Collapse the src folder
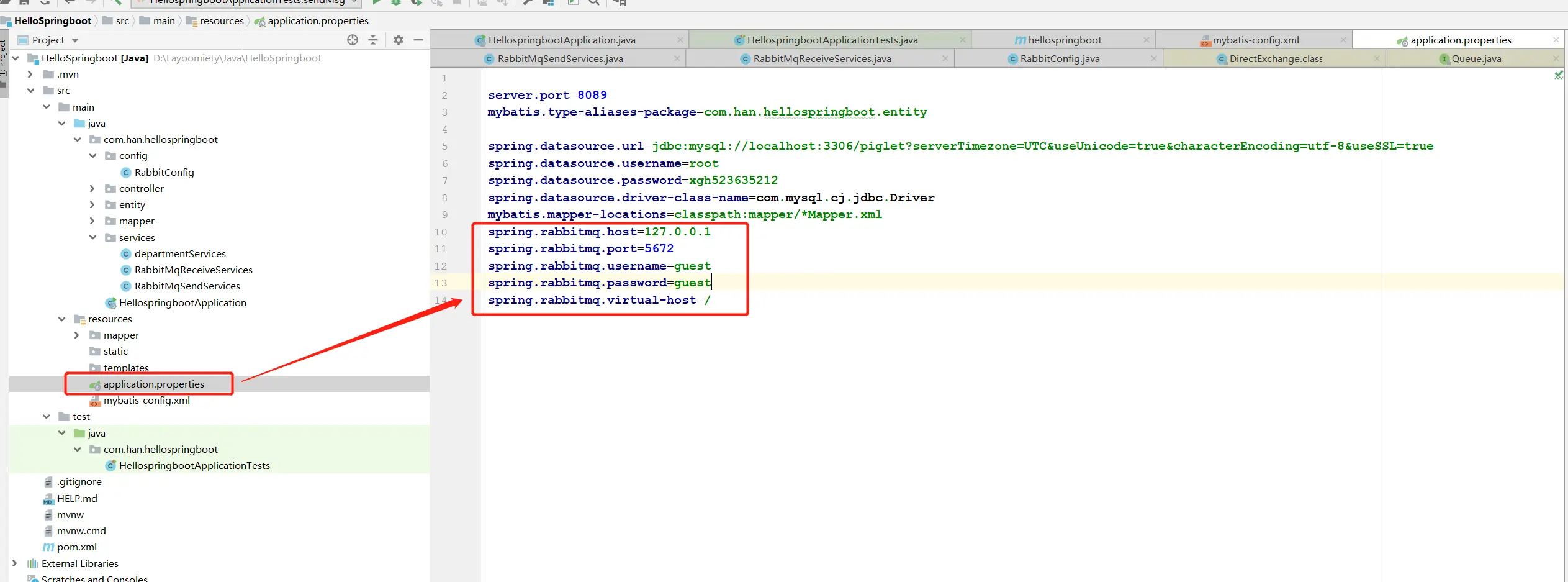Screen dimensions: 1568x582 [30, 90]
